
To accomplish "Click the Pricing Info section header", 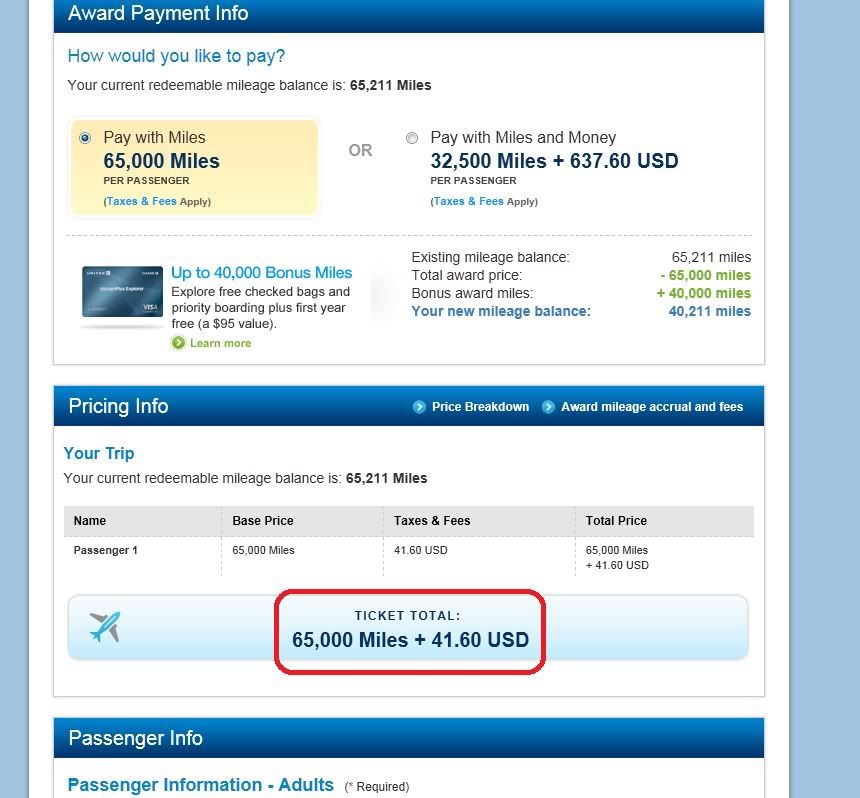I will tap(118, 406).
